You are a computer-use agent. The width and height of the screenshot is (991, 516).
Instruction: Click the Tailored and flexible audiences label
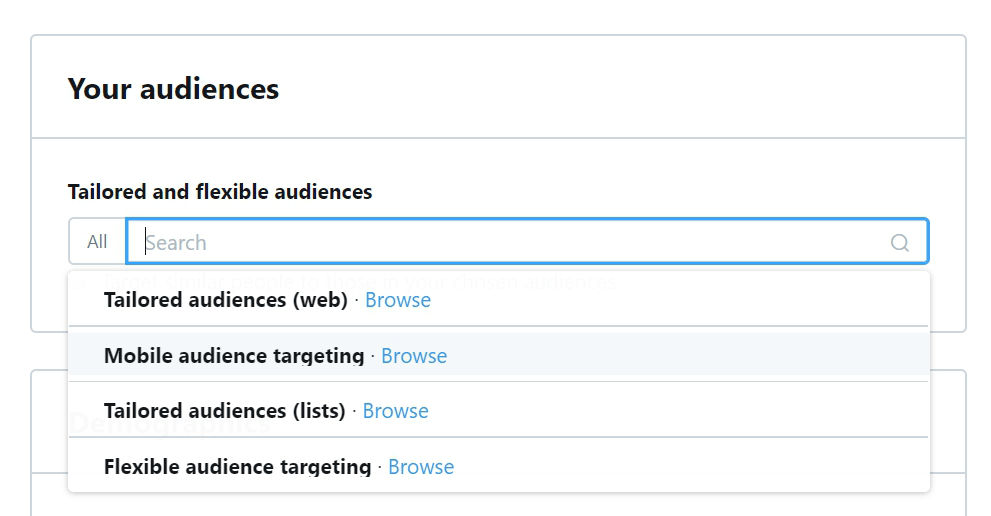[x=220, y=192]
